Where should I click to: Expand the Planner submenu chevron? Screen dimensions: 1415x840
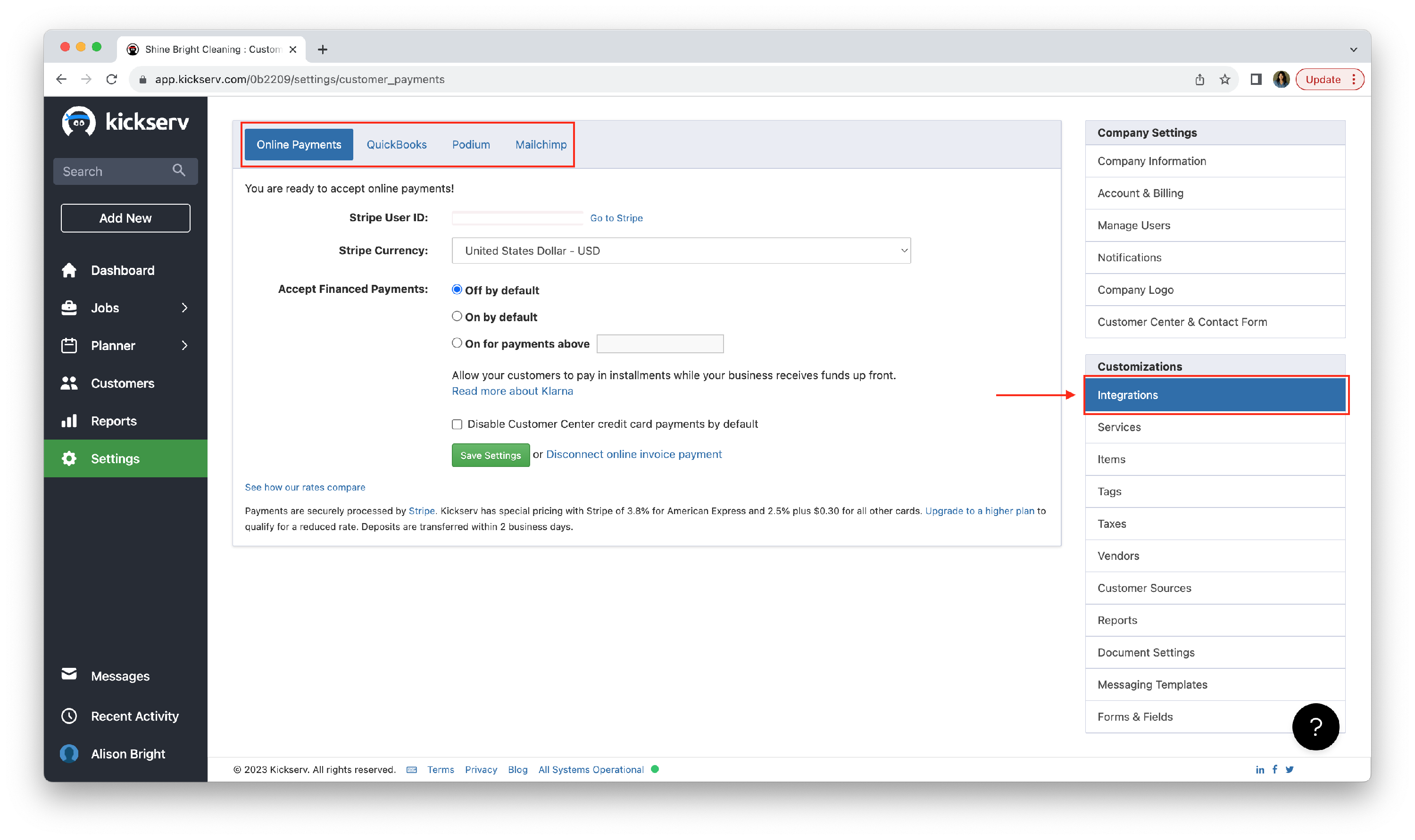click(x=184, y=345)
